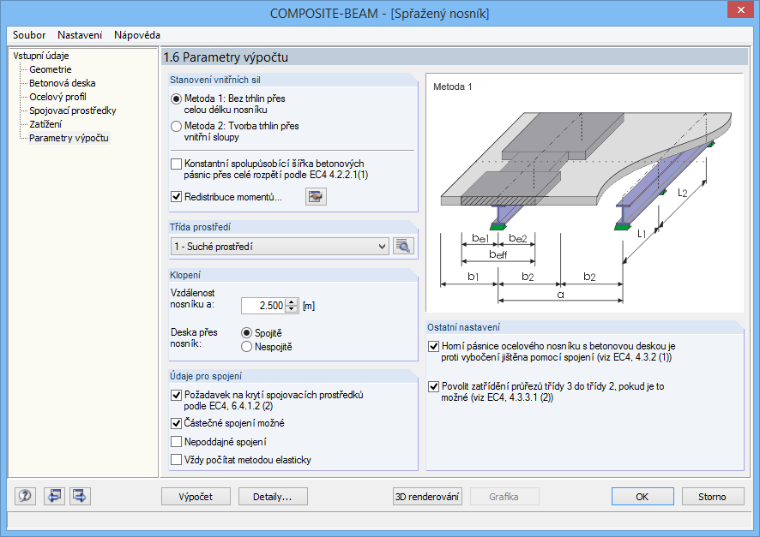Select Vstupní údaje root node
This screenshot has height=537, width=760.
pos(41,56)
